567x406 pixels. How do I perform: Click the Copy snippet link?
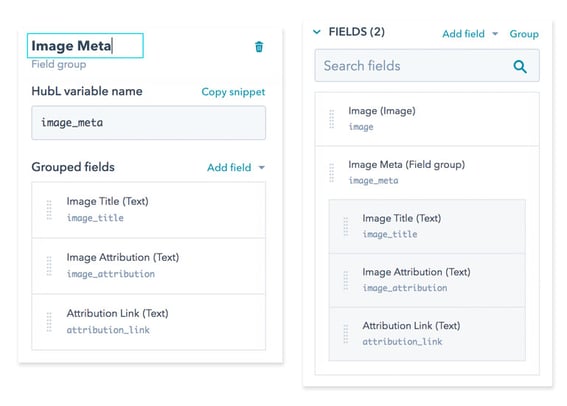tap(233, 92)
